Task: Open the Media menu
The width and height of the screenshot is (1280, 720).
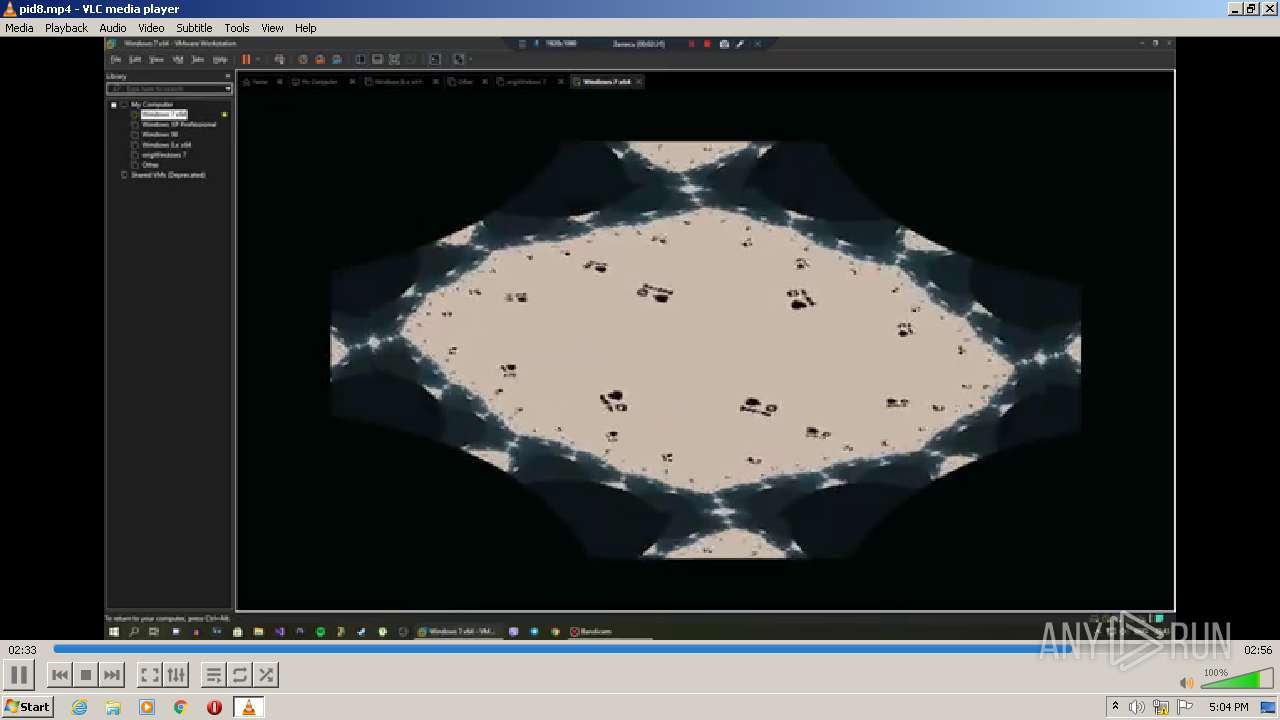Action: point(19,28)
